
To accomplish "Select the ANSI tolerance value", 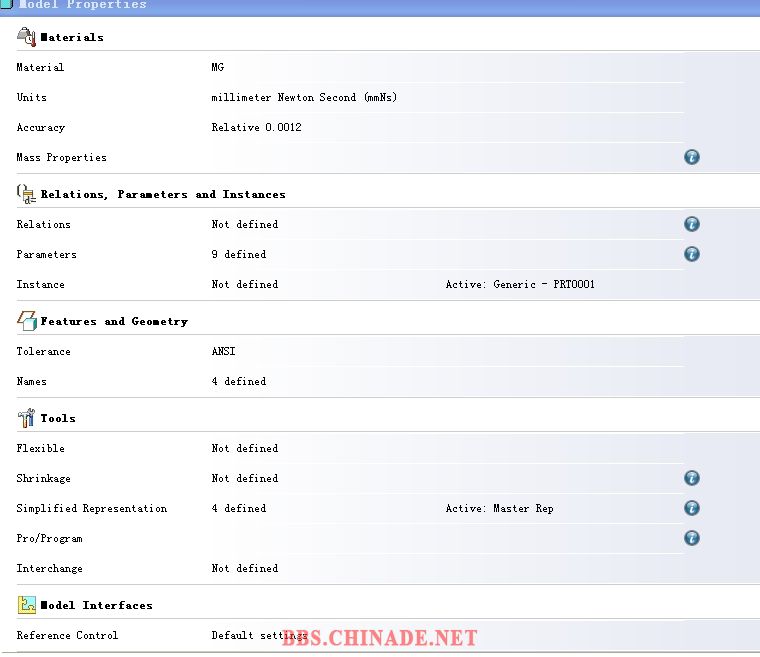I will click(x=223, y=352).
